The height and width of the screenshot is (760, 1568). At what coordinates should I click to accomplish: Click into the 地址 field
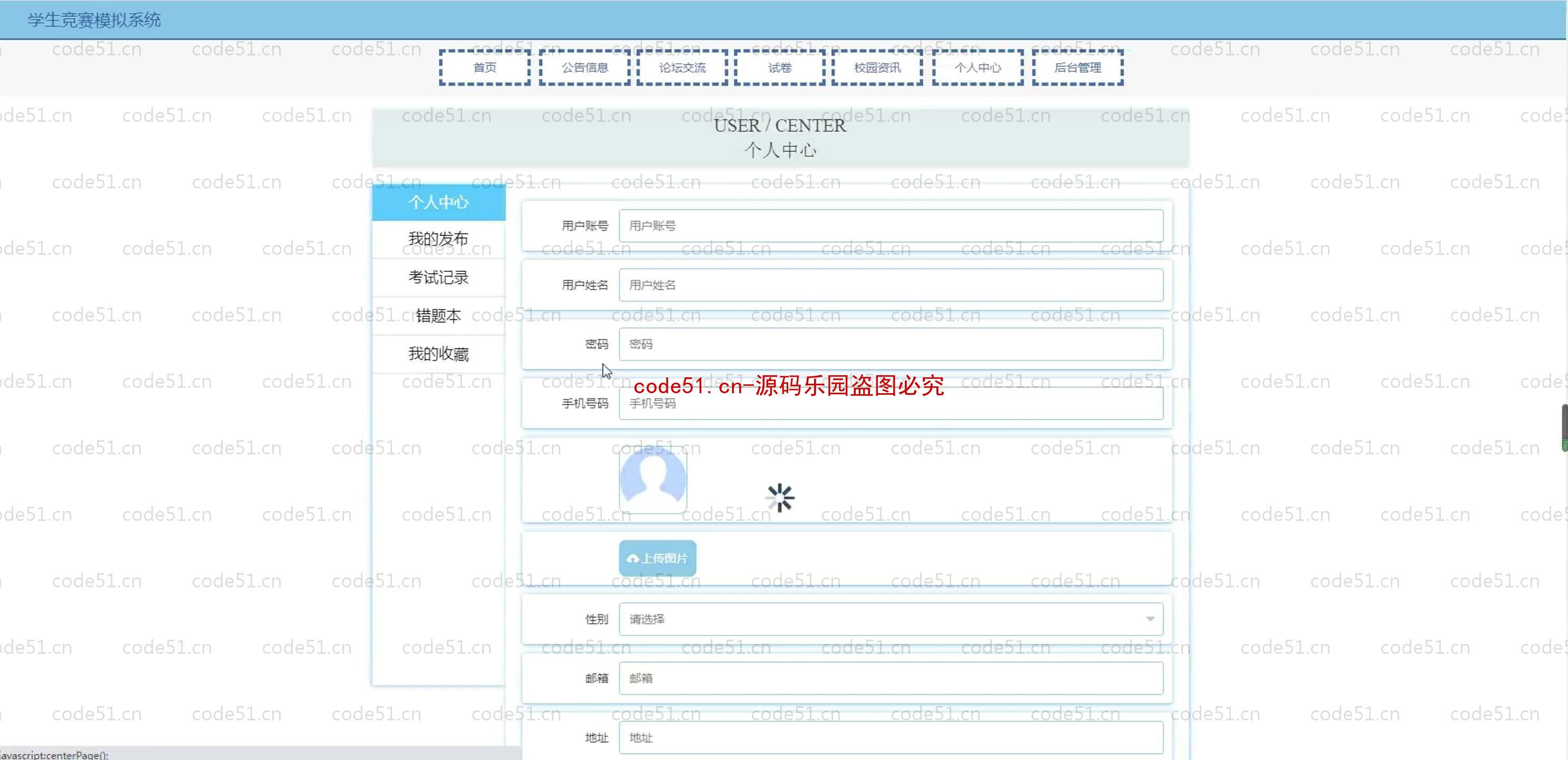coord(891,737)
